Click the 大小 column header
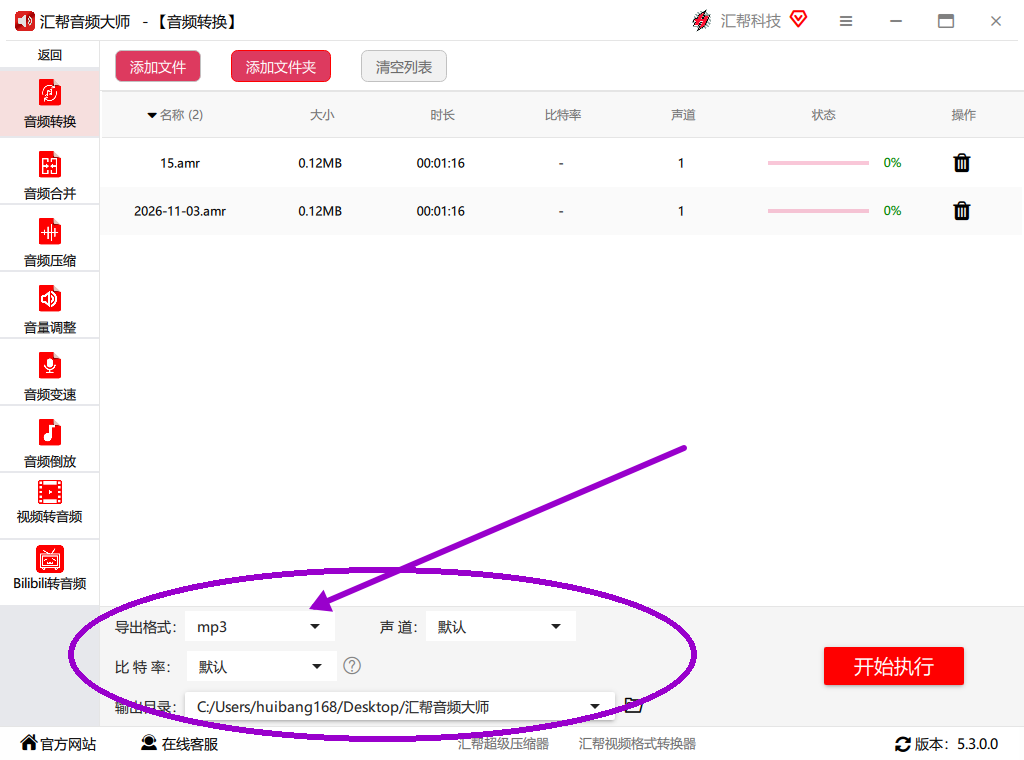The width and height of the screenshot is (1024, 760). click(x=321, y=115)
